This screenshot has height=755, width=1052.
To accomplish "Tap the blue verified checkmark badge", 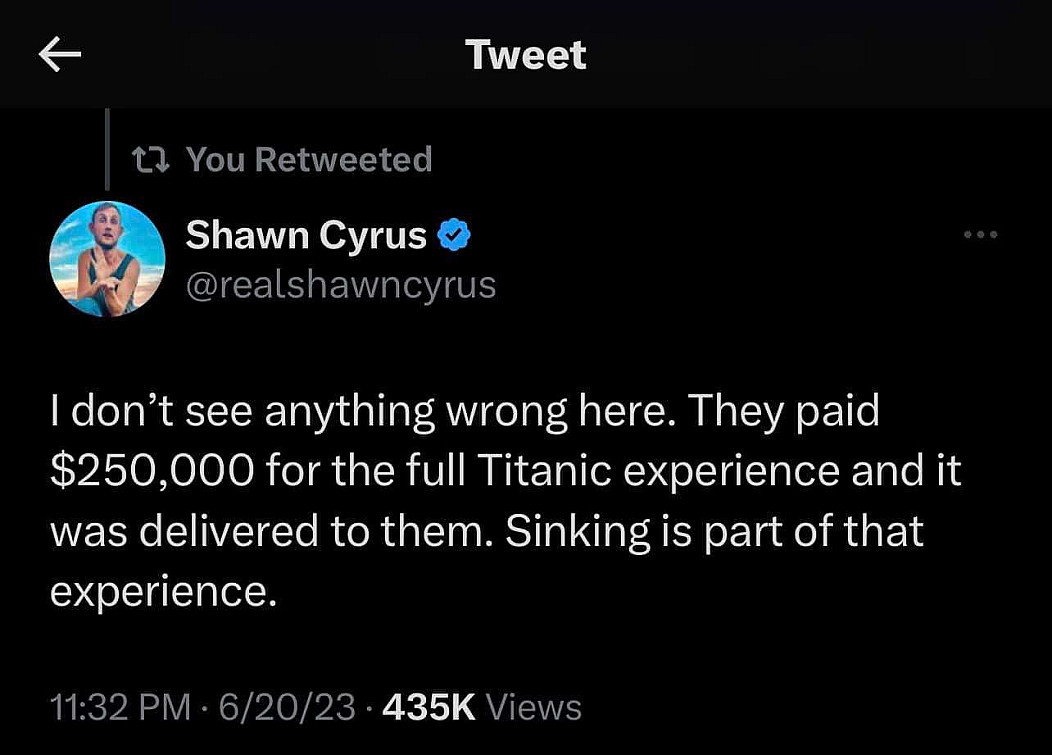I will pyautogui.click(x=455, y=236).
